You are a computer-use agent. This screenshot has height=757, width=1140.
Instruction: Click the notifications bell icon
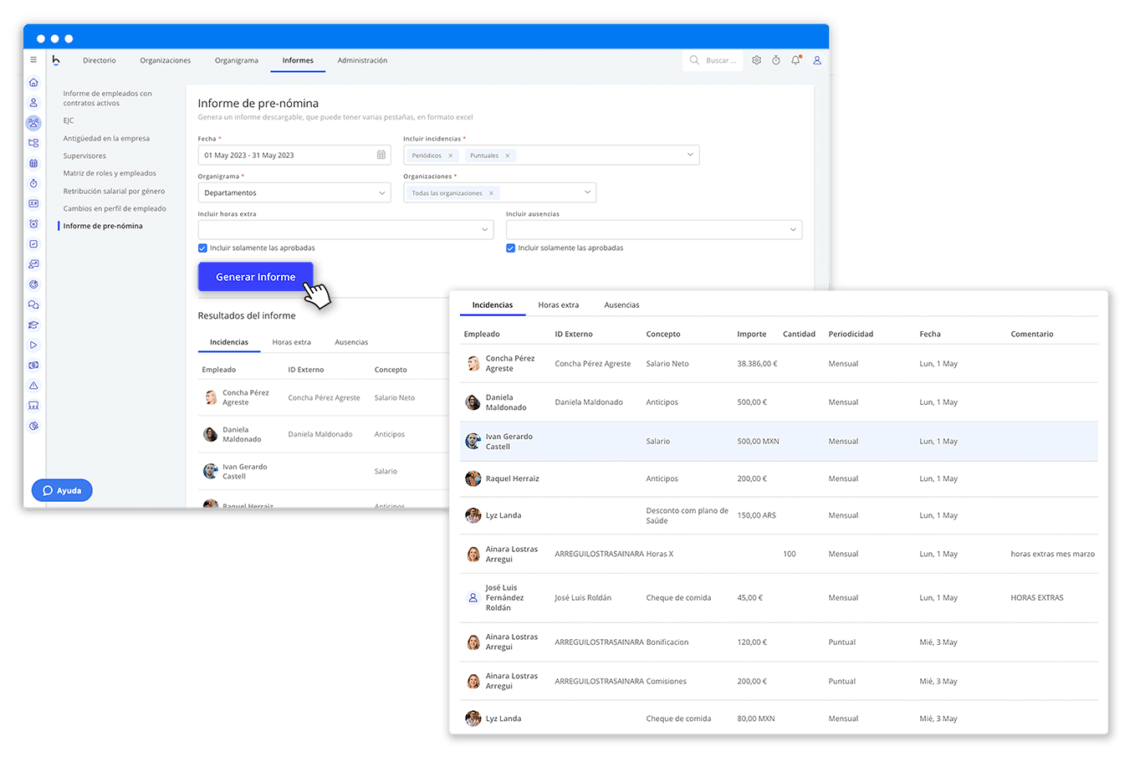pyautogui.click(x=796, y=60)
